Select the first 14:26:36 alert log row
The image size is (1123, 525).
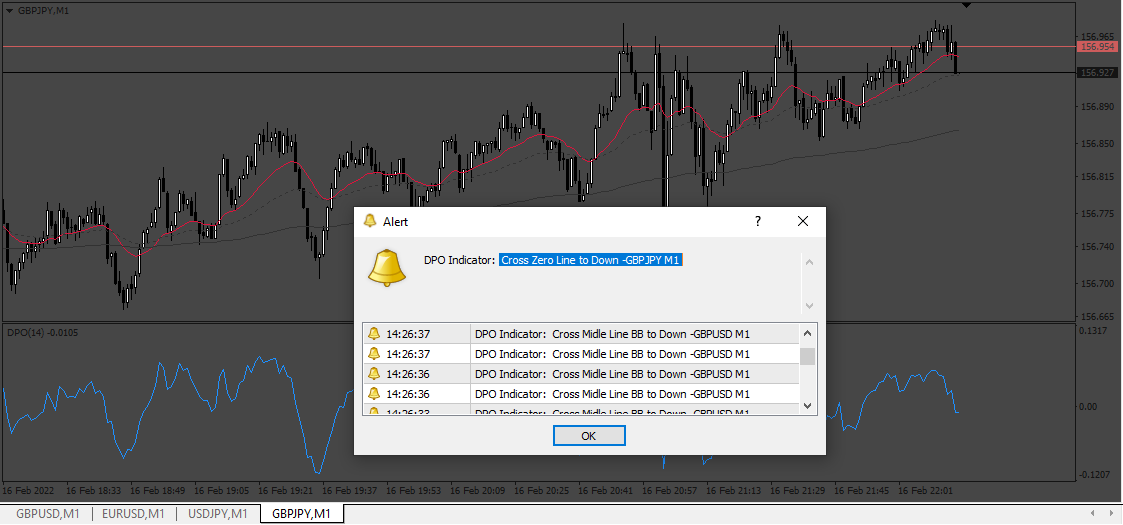(x=581, y=374)
